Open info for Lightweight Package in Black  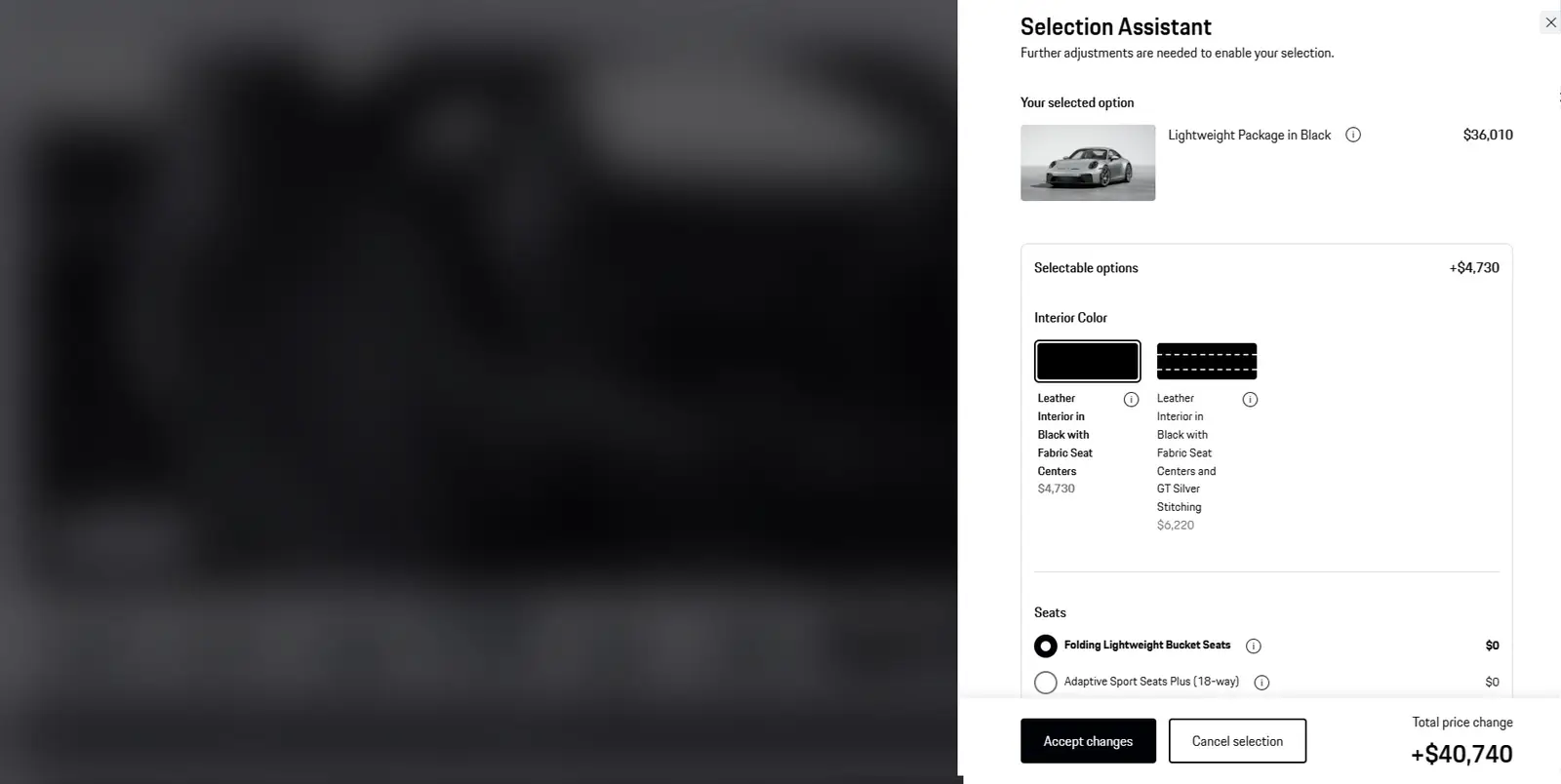[1353, 135]
